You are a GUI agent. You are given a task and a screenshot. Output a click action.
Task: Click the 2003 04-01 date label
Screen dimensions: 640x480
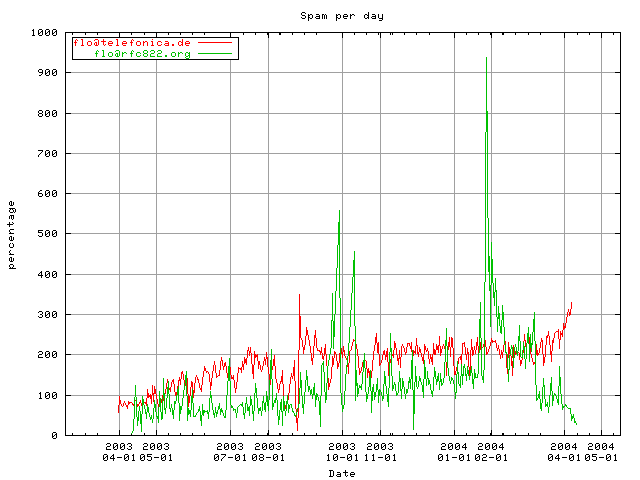tap(119, 452)
